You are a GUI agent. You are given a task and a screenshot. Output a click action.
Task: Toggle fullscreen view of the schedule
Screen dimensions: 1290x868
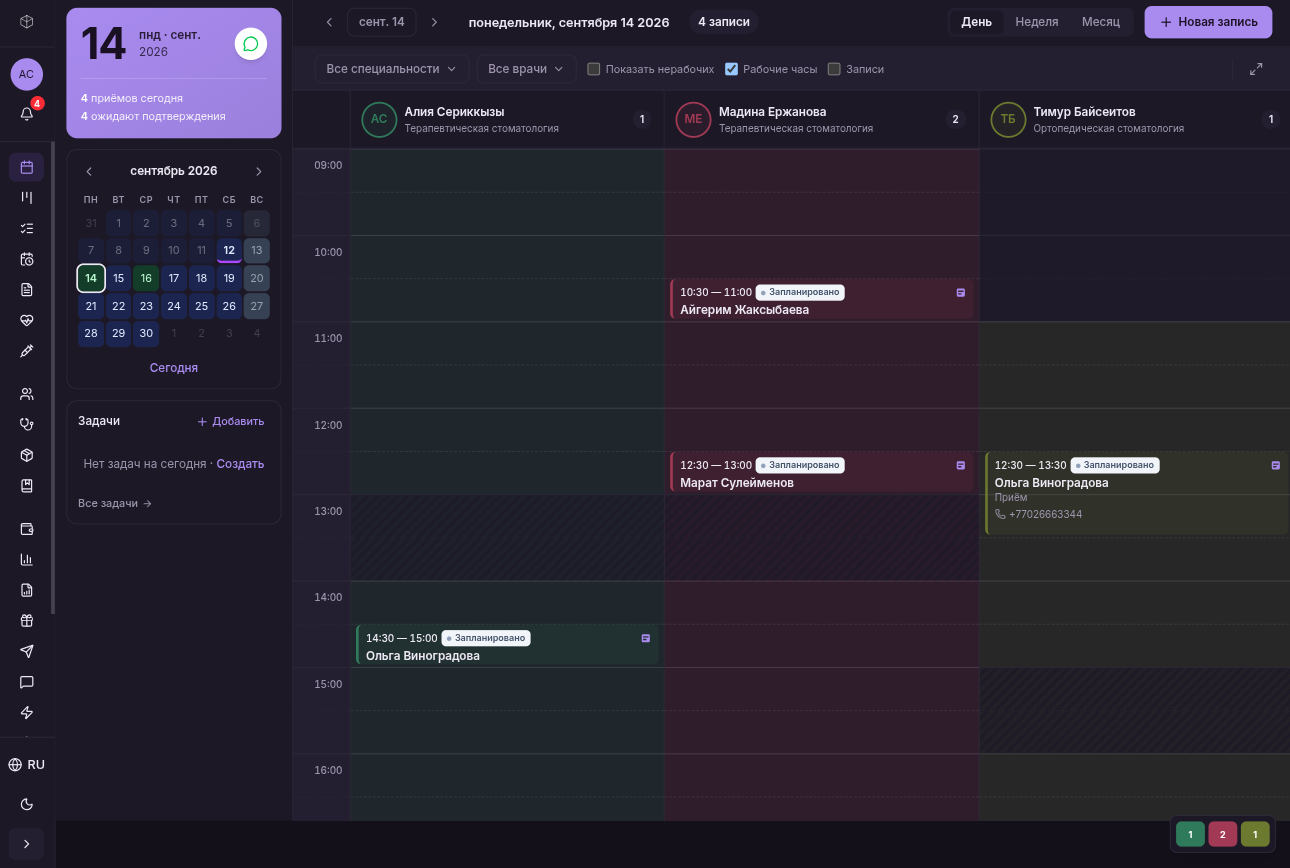click(1256, 69)
